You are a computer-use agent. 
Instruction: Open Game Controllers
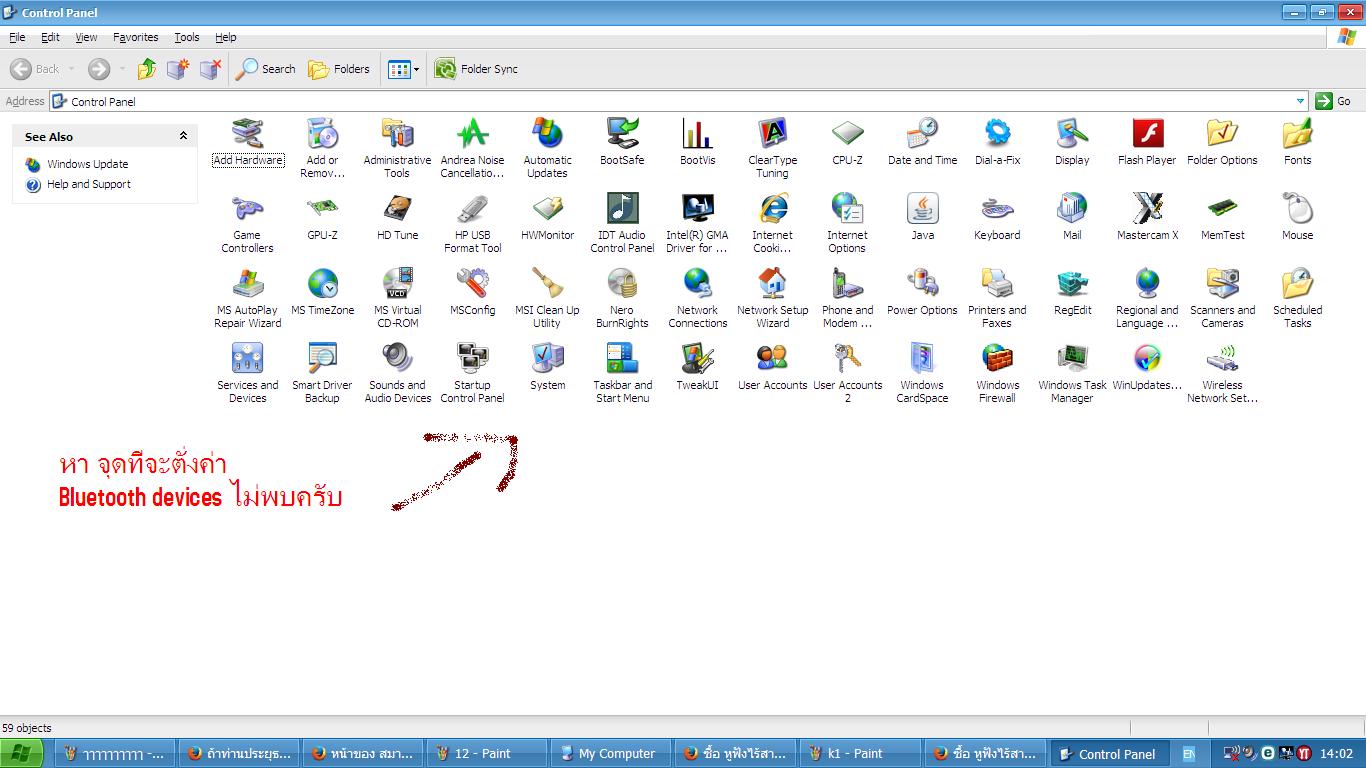coord(247,224)
